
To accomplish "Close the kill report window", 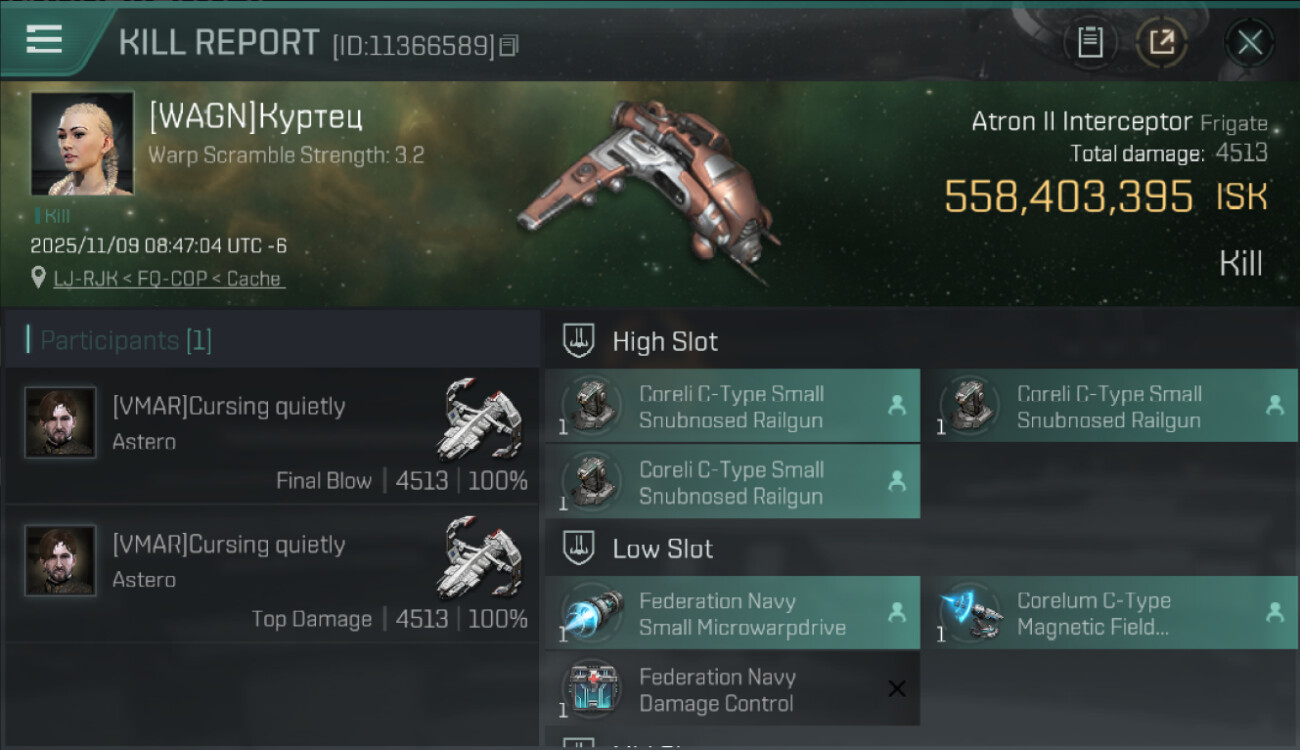I will (1249, 42).
